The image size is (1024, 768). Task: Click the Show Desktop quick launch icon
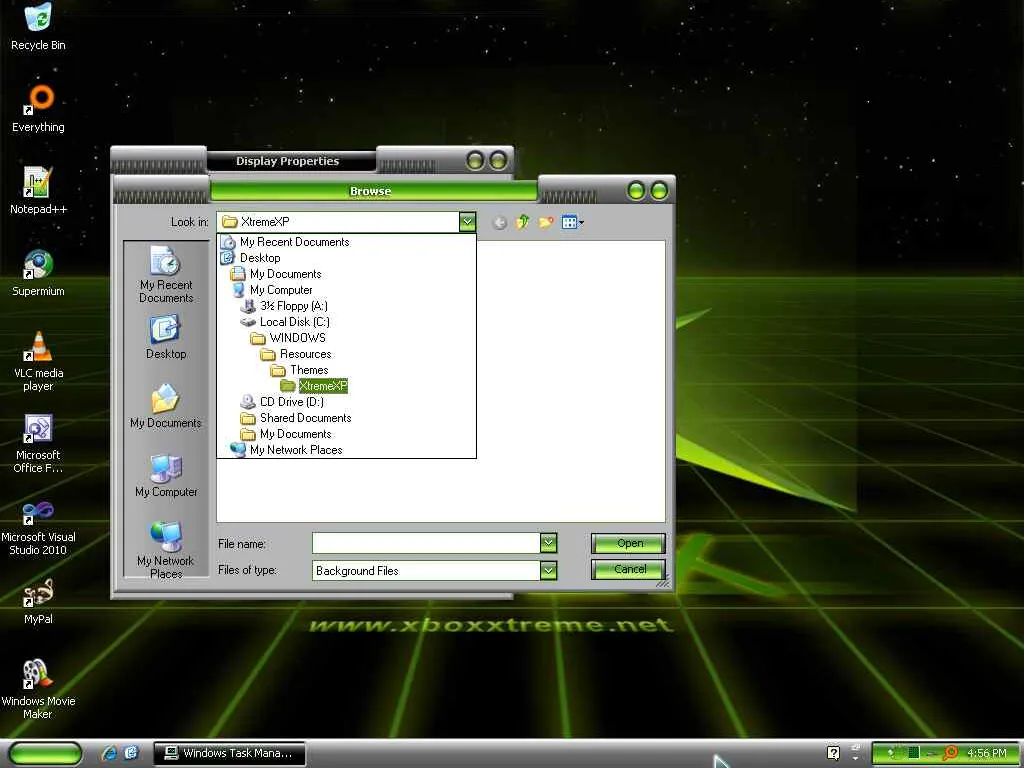pos(131,753)
